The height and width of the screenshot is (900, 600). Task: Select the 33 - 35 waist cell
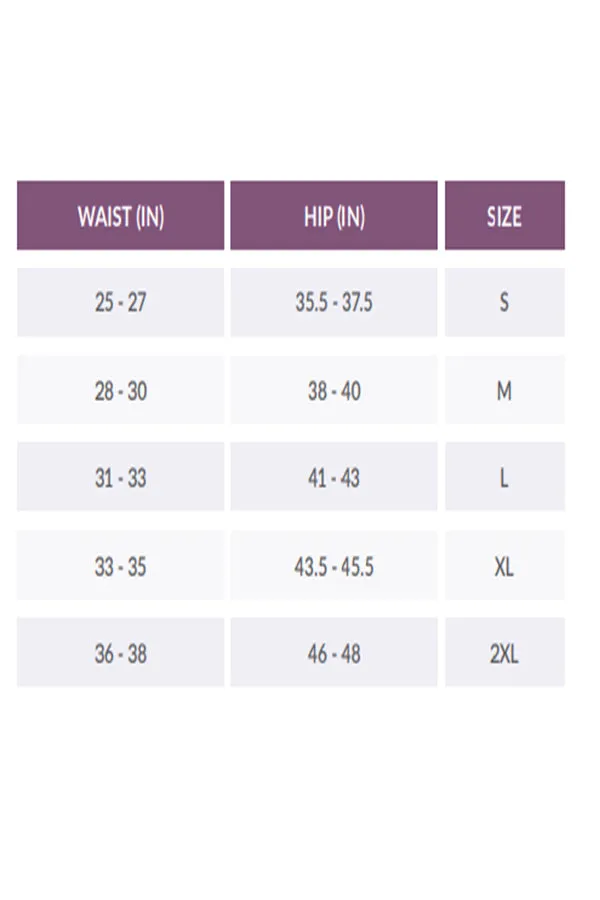point(121,565)
